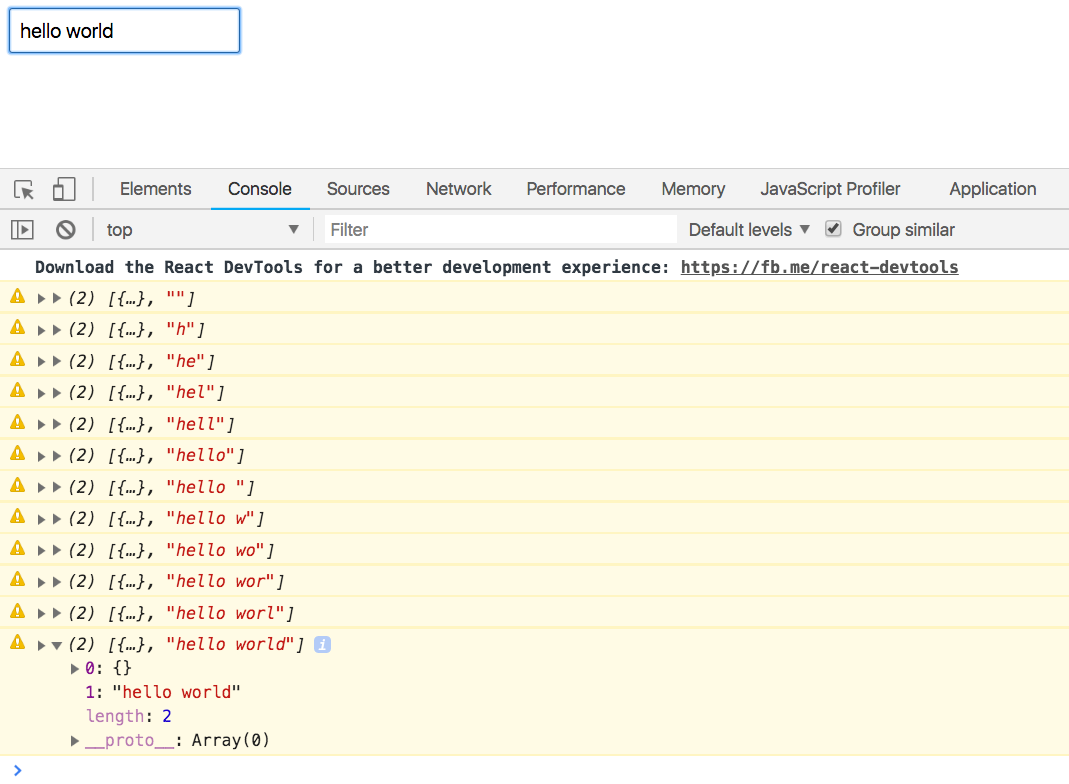Click the info badge next to hello world log
The width and height of the screenshot is (1069, 784).
321,645
